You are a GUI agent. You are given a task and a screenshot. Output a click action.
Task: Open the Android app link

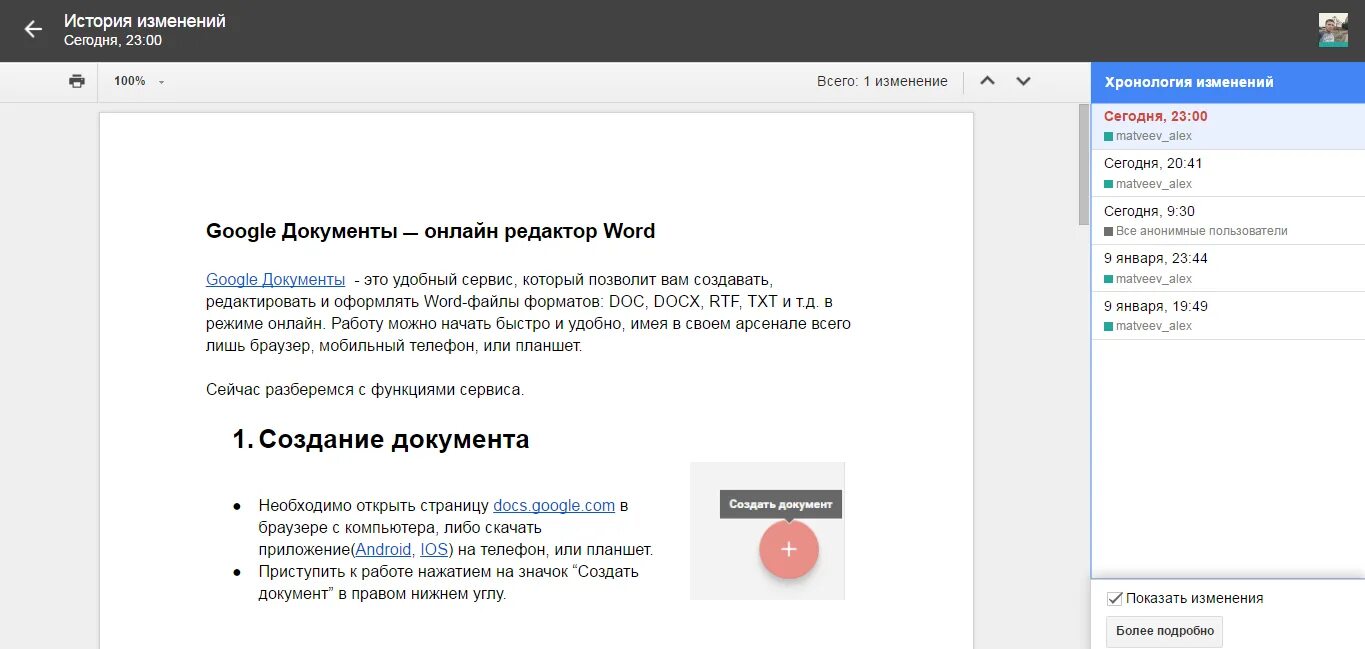[383, 549]
